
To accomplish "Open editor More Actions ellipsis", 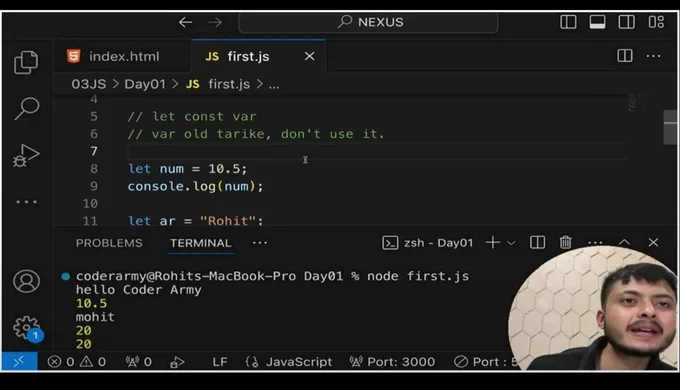I will [x=653, y=56].
